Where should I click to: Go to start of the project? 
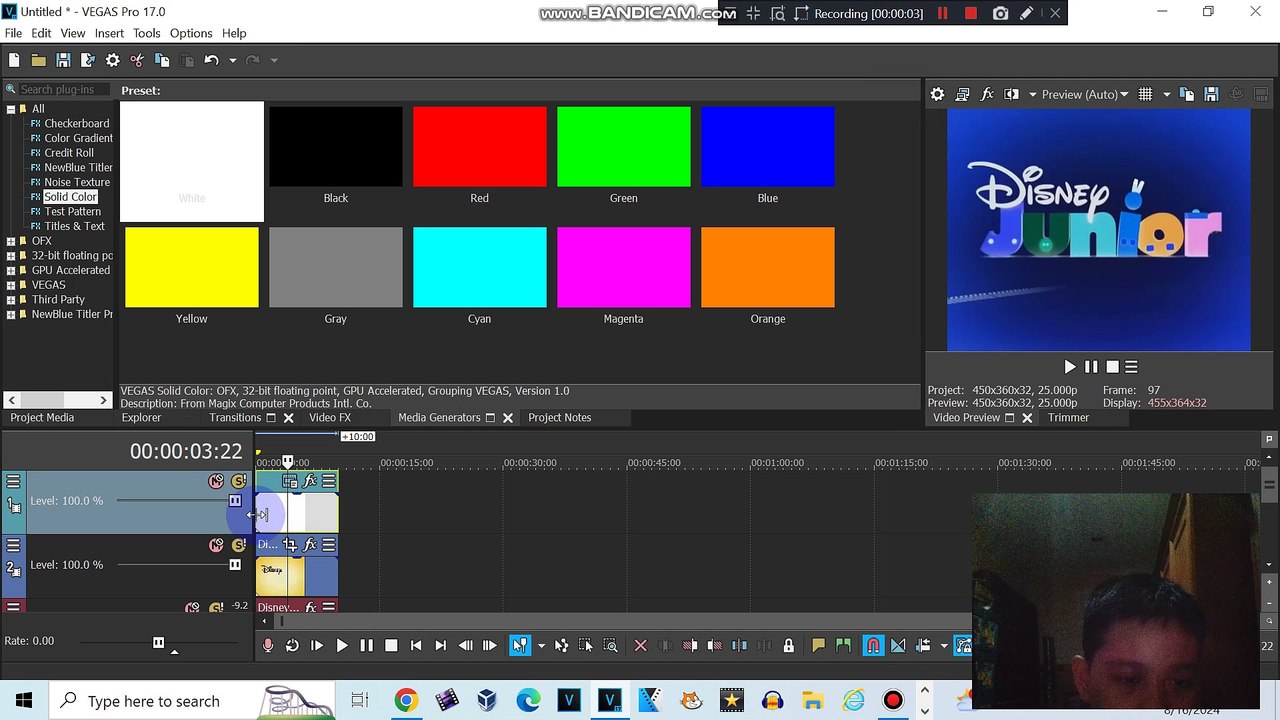point(416,646)
